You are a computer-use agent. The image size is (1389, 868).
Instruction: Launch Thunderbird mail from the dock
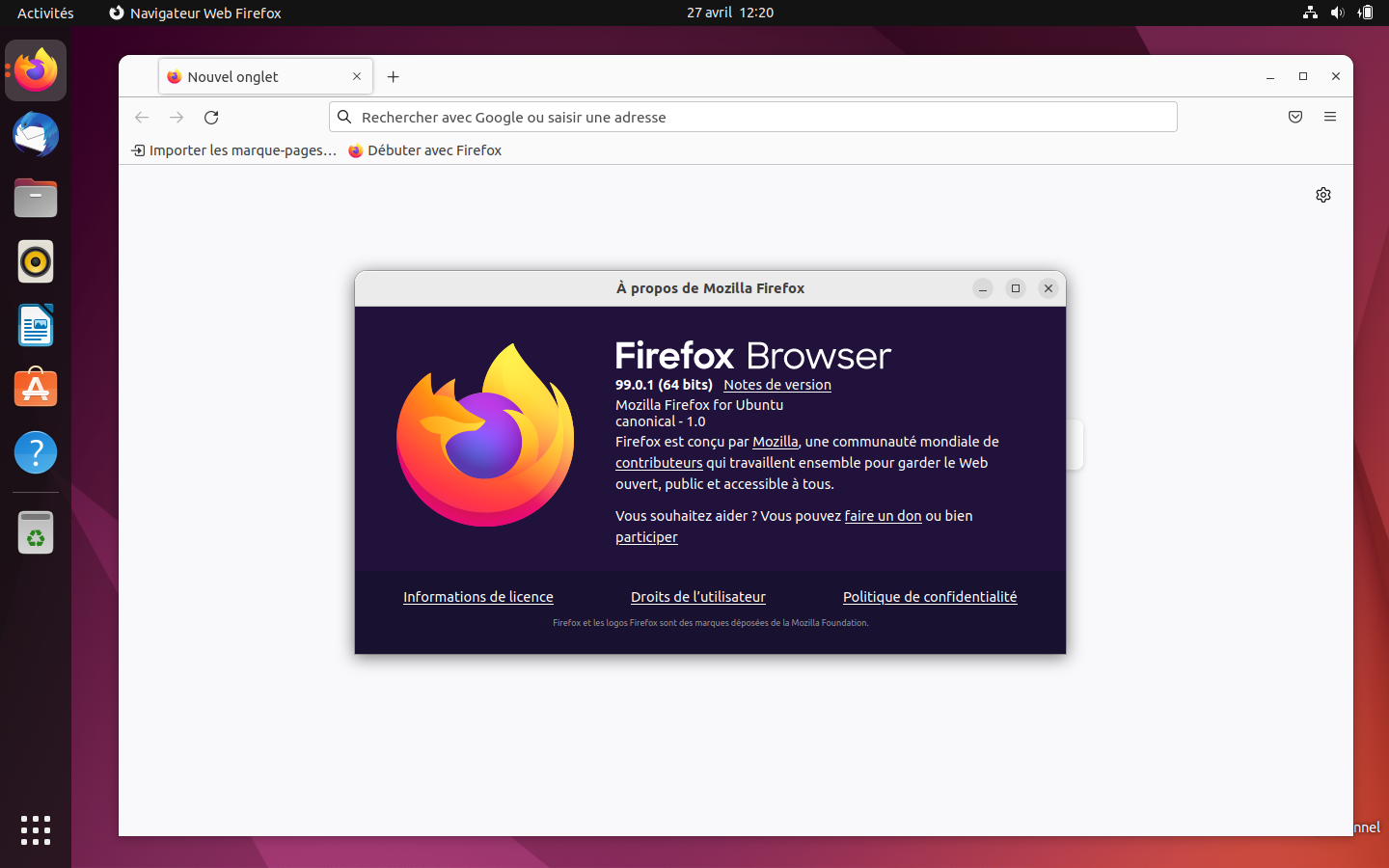coord(36,134)
